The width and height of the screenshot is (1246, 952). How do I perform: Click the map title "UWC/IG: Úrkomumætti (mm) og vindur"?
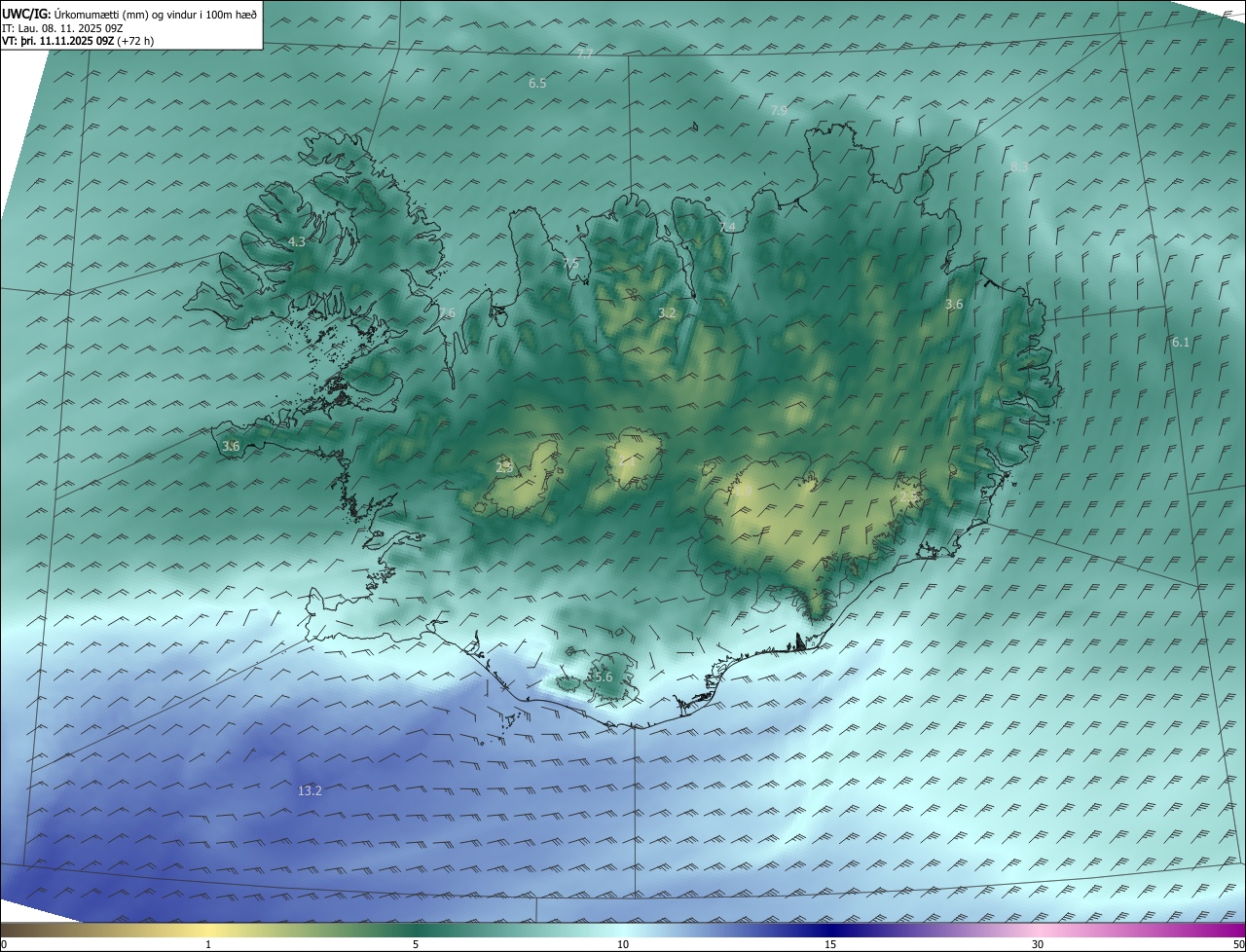[129, 14]
